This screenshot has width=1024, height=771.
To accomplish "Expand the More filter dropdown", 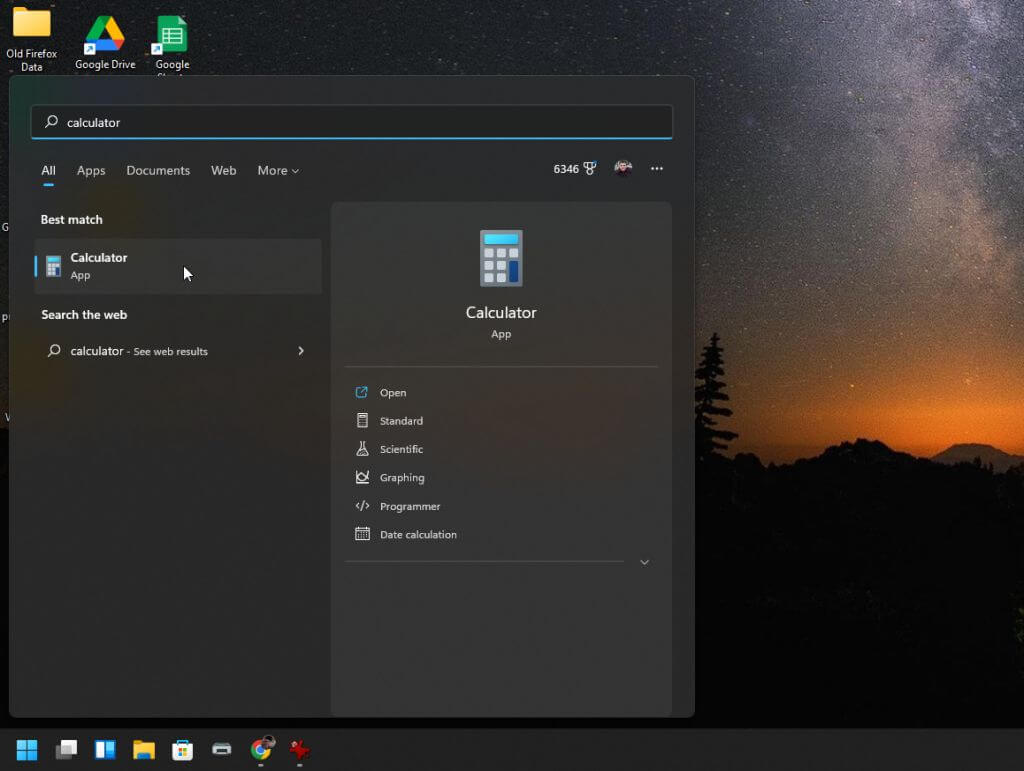I will tap(278, 171).
